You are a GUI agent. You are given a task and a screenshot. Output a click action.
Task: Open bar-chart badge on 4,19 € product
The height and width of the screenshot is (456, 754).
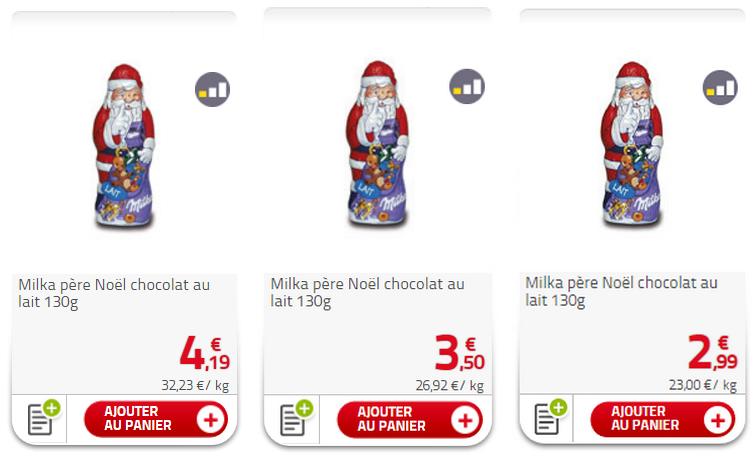(213, 89)
